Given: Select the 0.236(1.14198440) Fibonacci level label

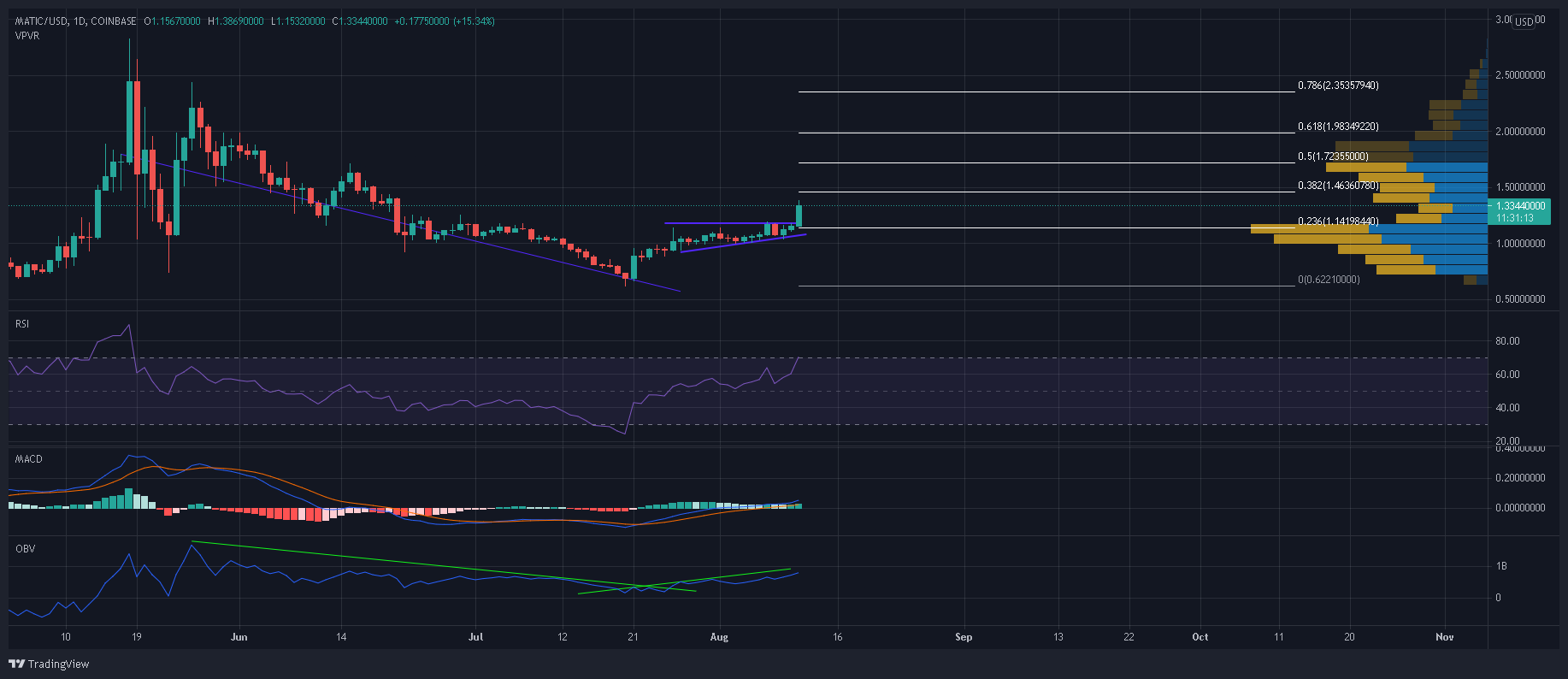Looking at the screenshot, I should [x=1338, y=221].
